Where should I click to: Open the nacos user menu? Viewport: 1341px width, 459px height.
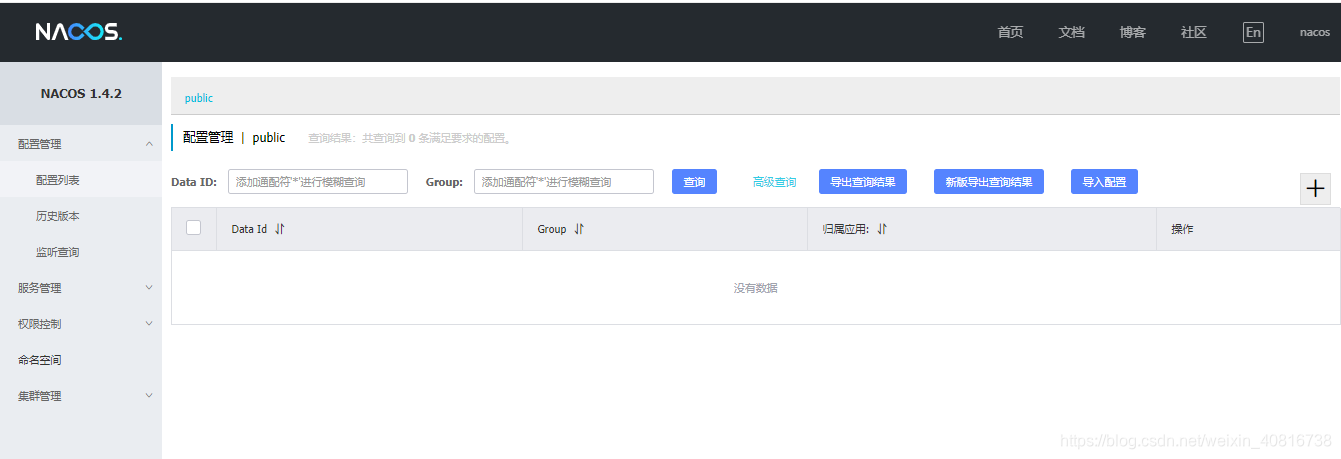tap(1314, 32)
